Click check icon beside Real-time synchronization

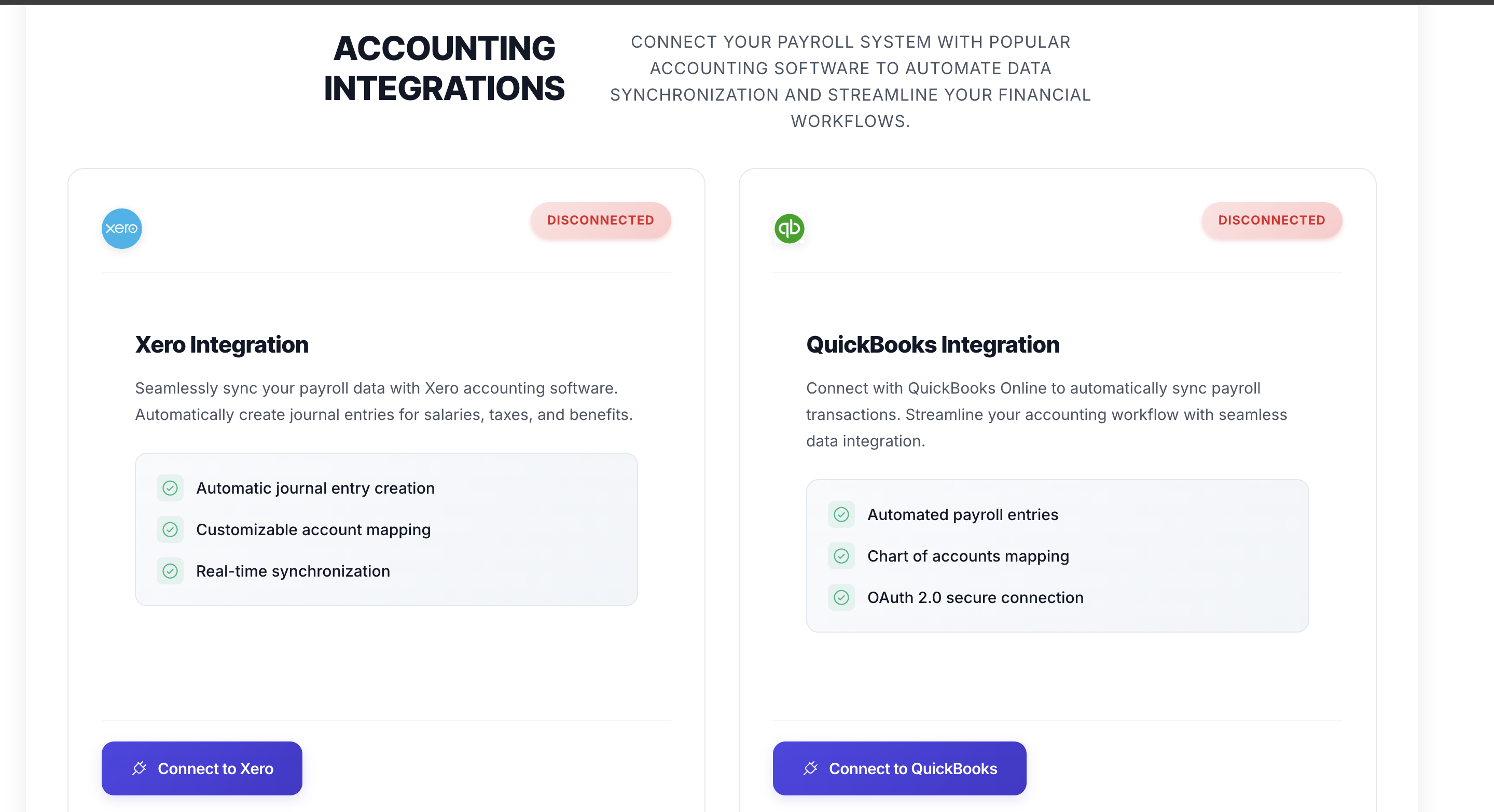(170, 571)
